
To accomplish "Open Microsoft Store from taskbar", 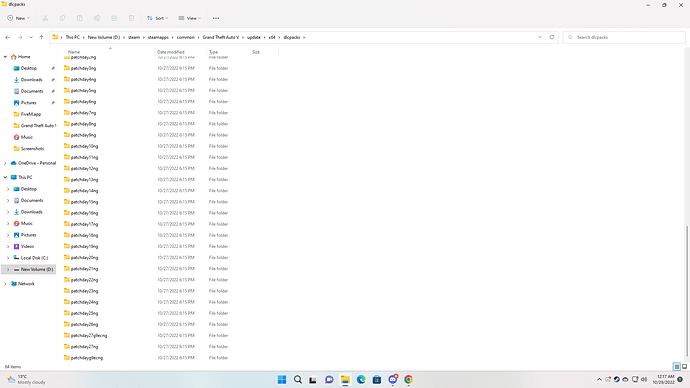I will (x=377, y=380).
